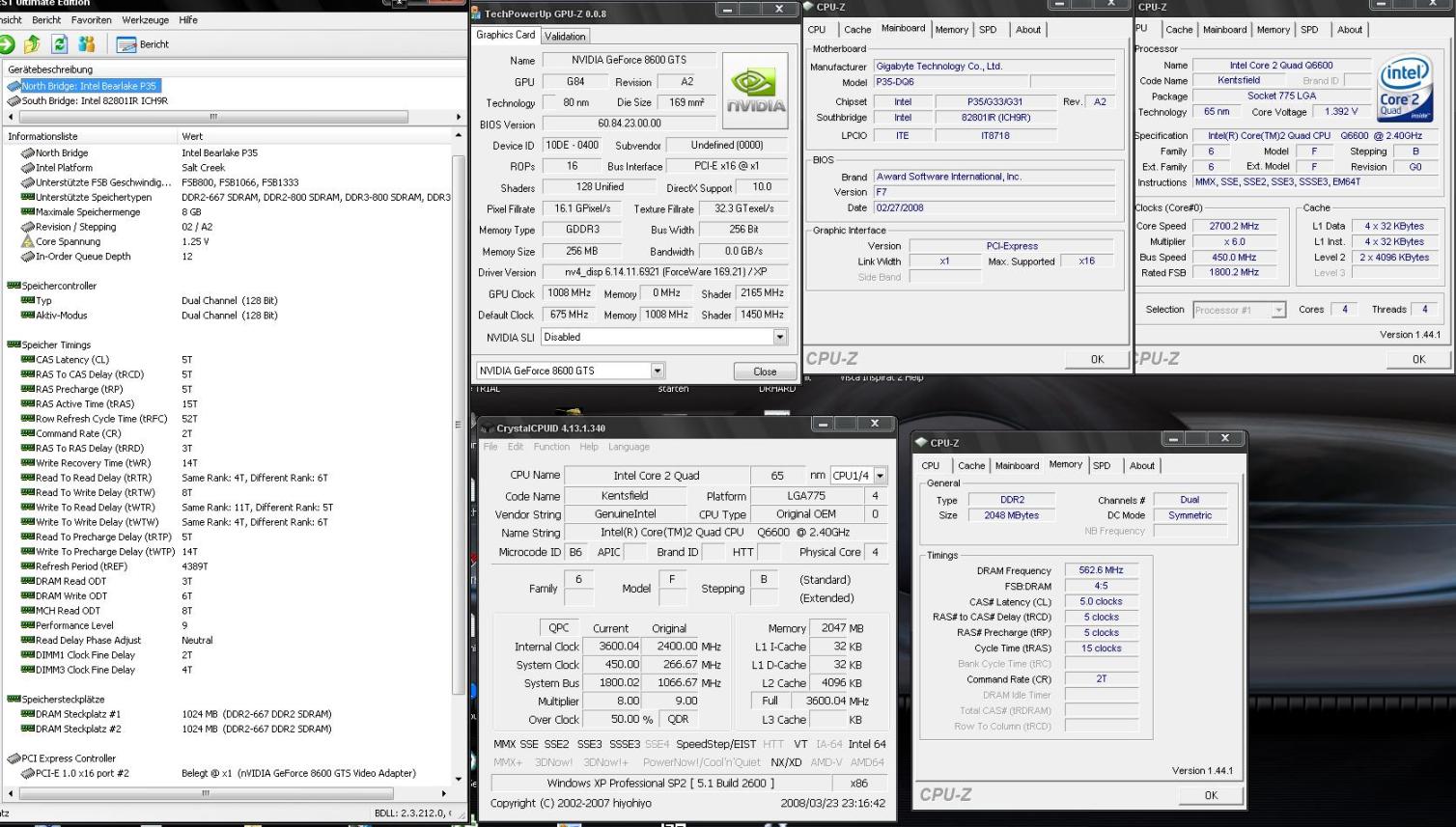The image size is (1456, 827).
Task: Click OK in the CPU-Z processor window
Action: click(x=1418, y=359)
